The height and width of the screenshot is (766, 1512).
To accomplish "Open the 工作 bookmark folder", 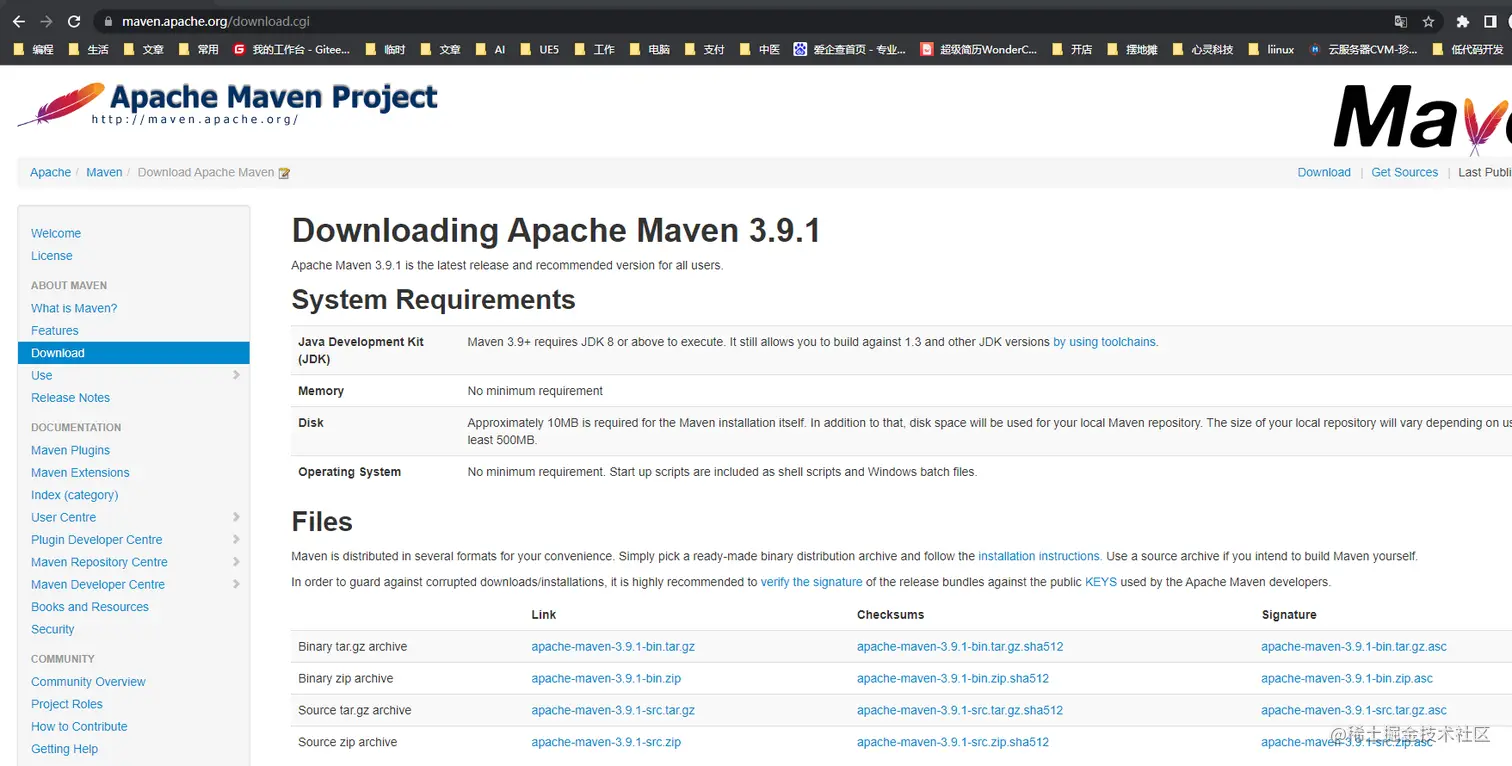I will point(595,49).
